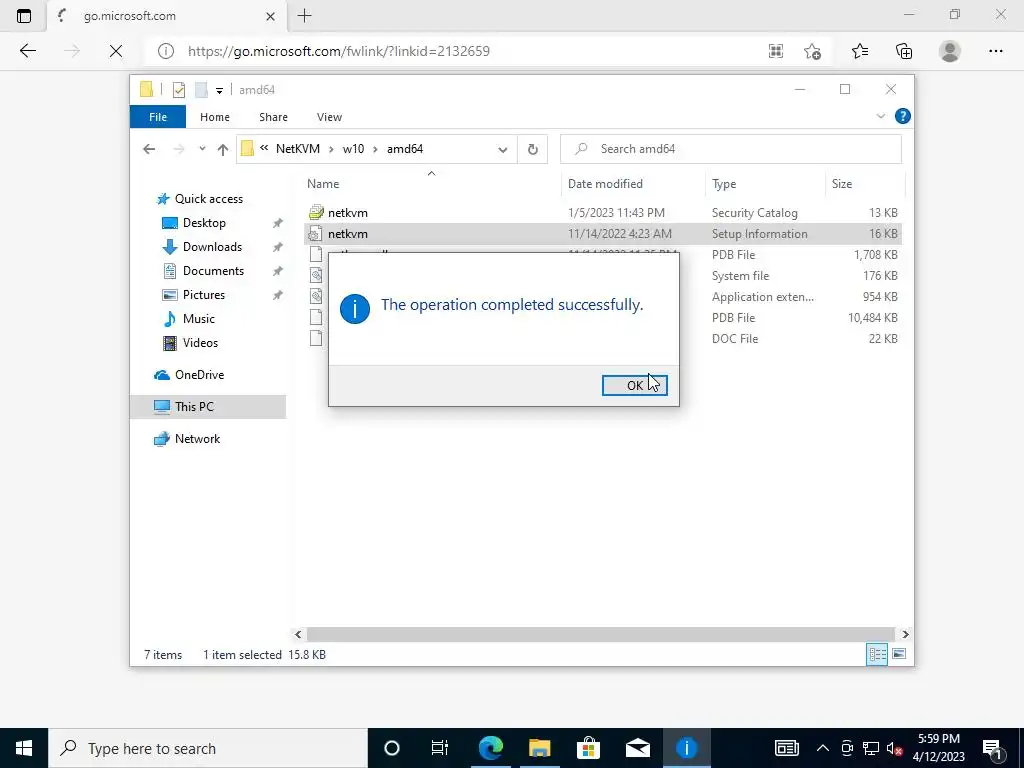1024x768 pixels.
Task: Open Task View from the taskbar
Action: (440, 748)
